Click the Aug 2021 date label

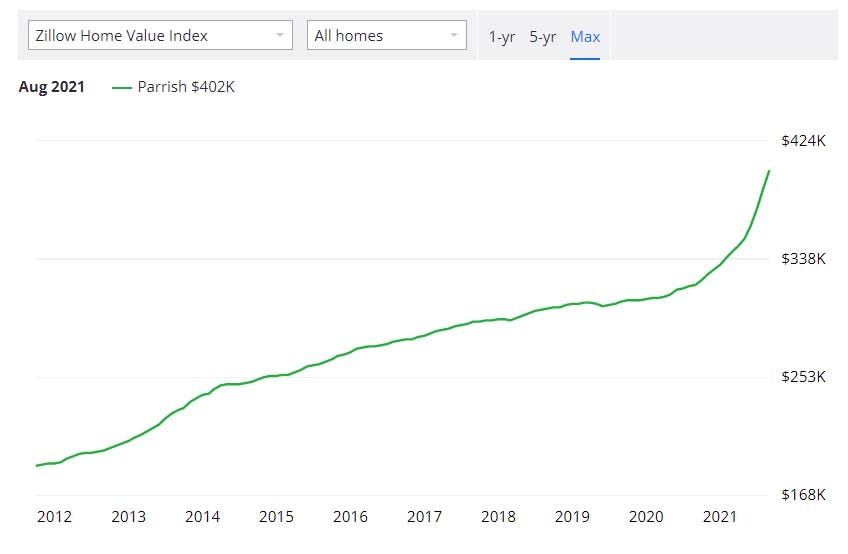52,87
